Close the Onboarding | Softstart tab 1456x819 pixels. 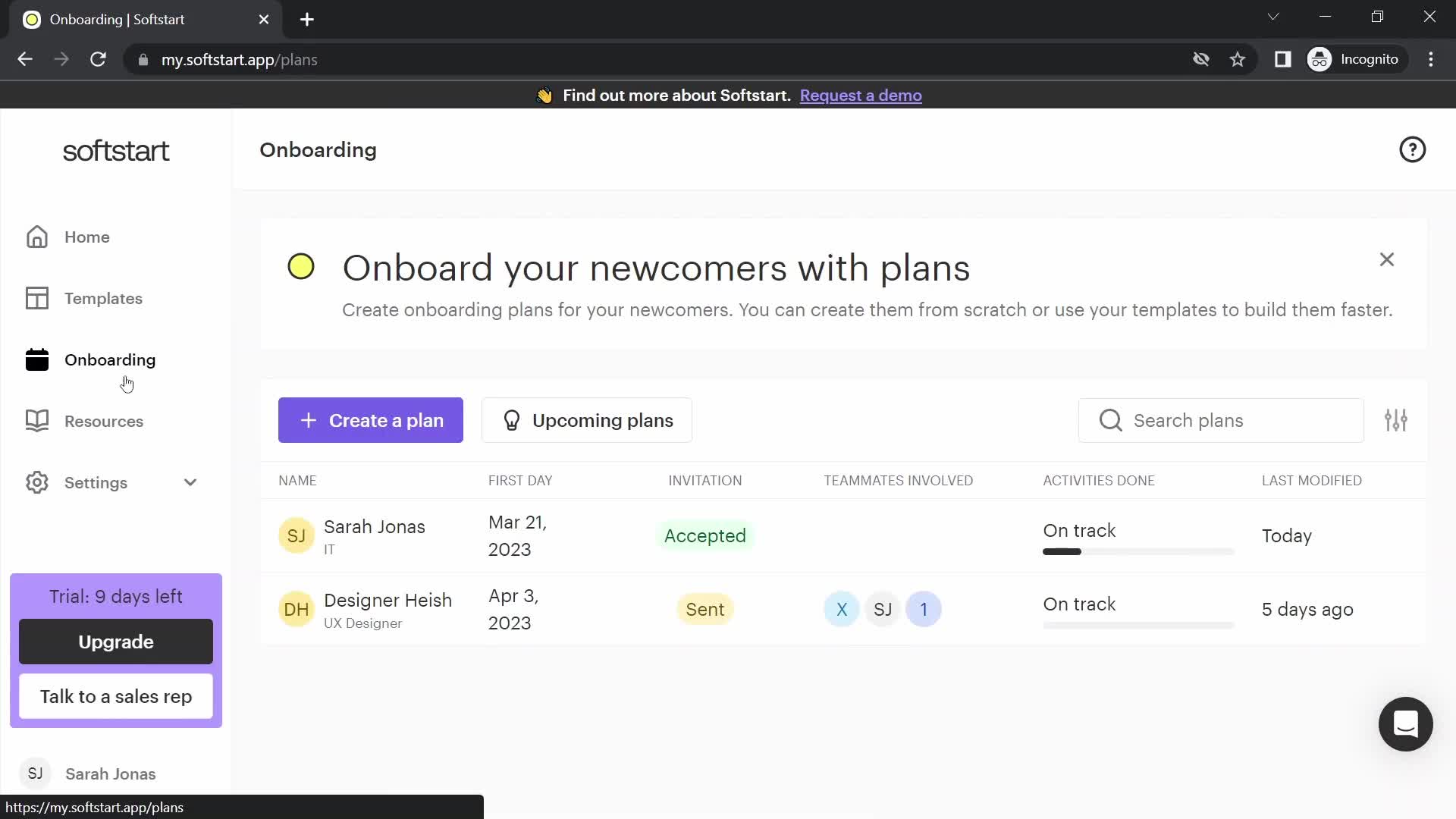[264, 20]
